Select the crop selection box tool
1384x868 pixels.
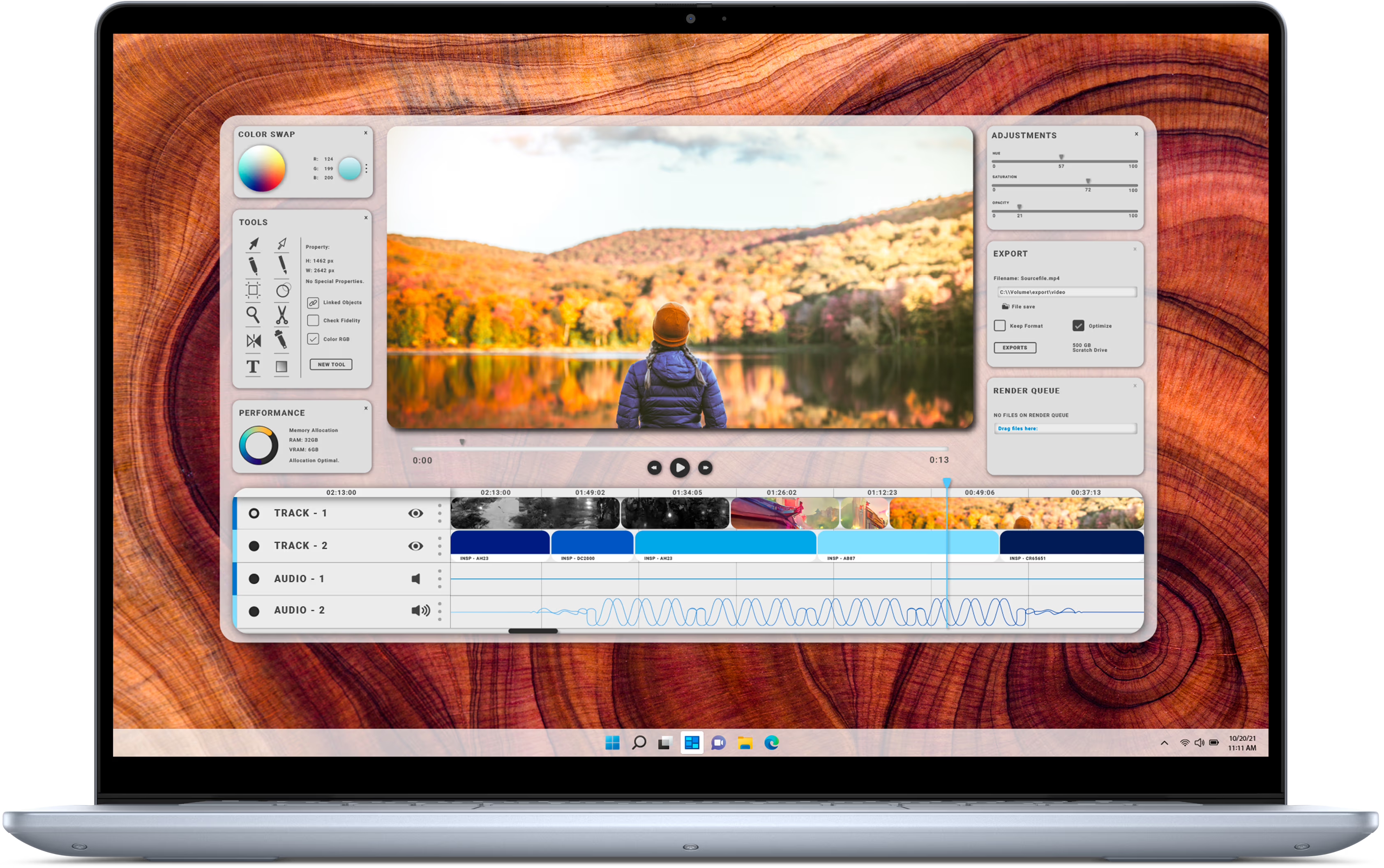tap(253, 290)
